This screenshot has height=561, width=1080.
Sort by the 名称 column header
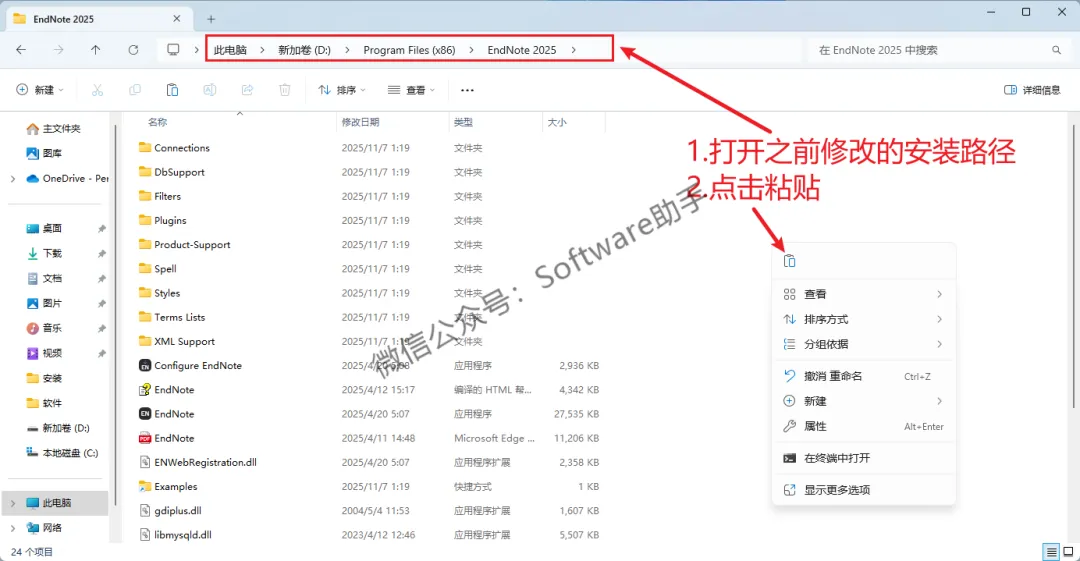point(157,122)
